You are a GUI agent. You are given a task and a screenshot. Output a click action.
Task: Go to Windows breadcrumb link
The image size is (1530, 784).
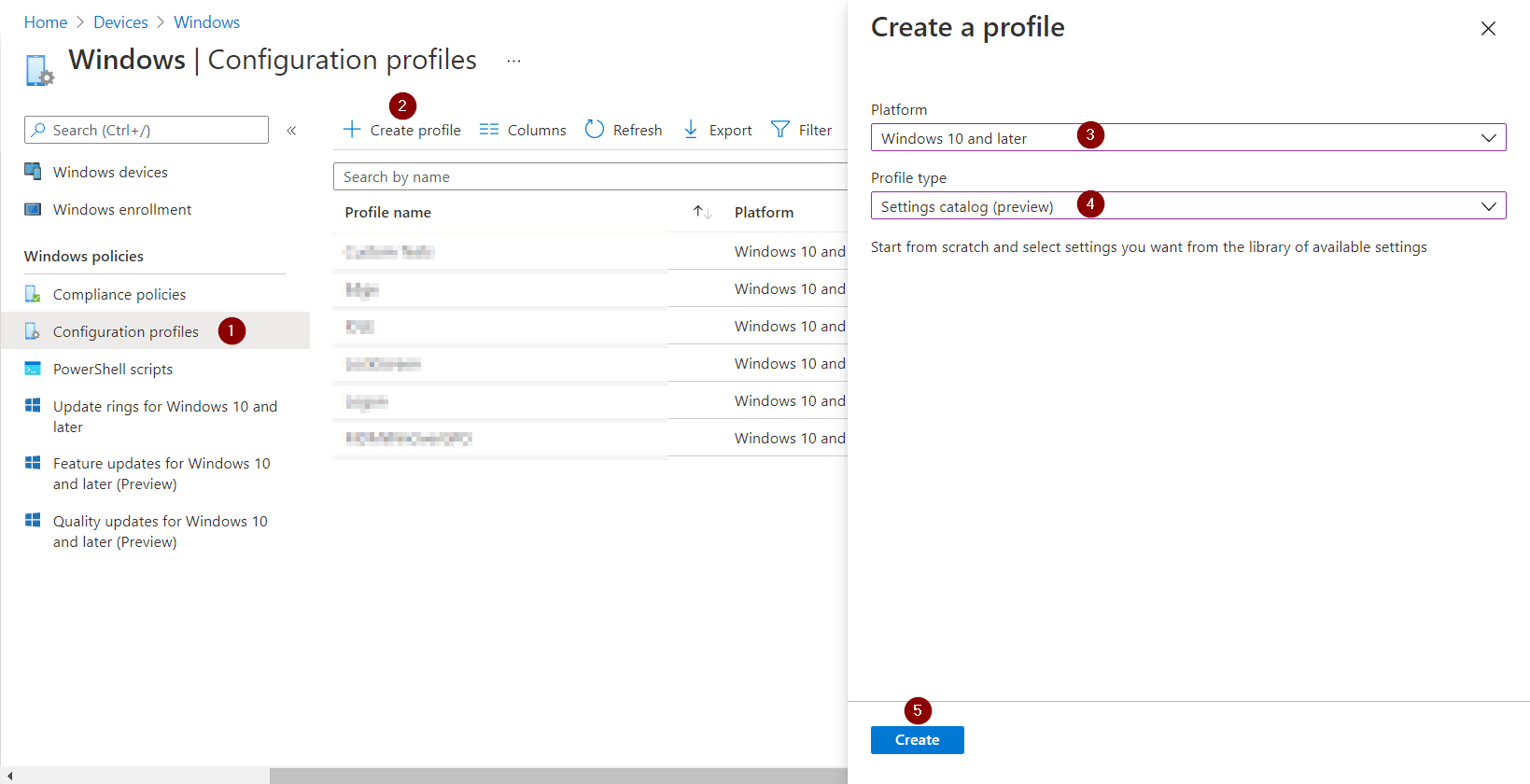pyautogui.click(x=206, y=22)
